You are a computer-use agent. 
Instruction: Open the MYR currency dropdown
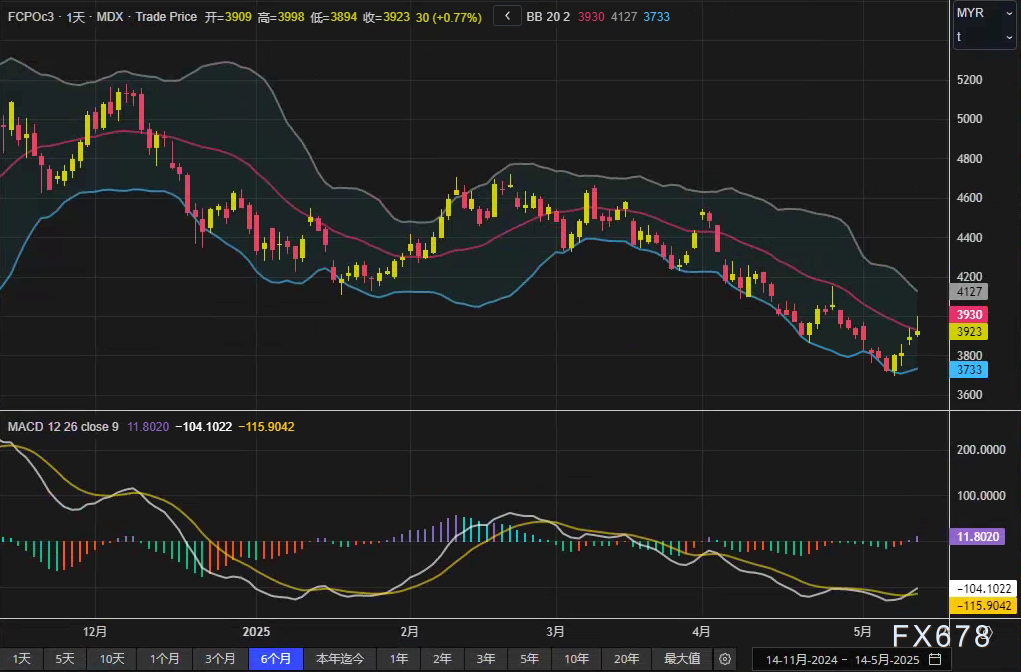point(984,13)
